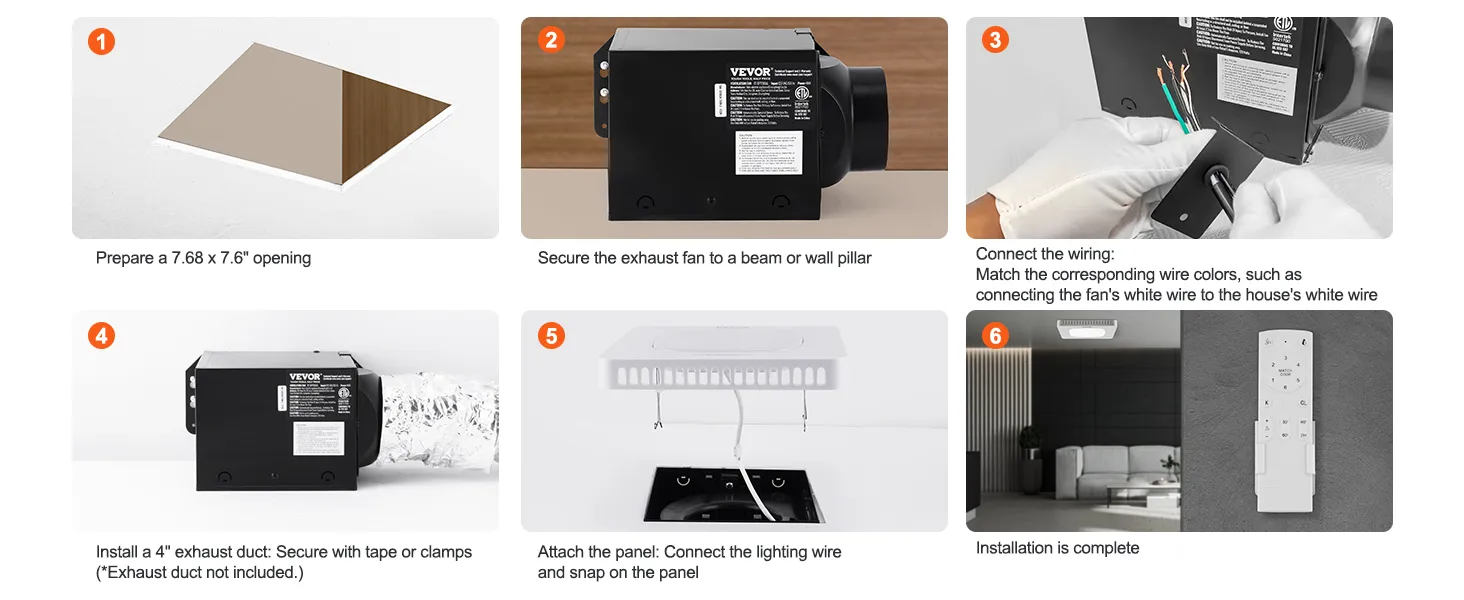Open the ceiling opening photo
Screen dimensions: 1464x600
pos(285,128)
